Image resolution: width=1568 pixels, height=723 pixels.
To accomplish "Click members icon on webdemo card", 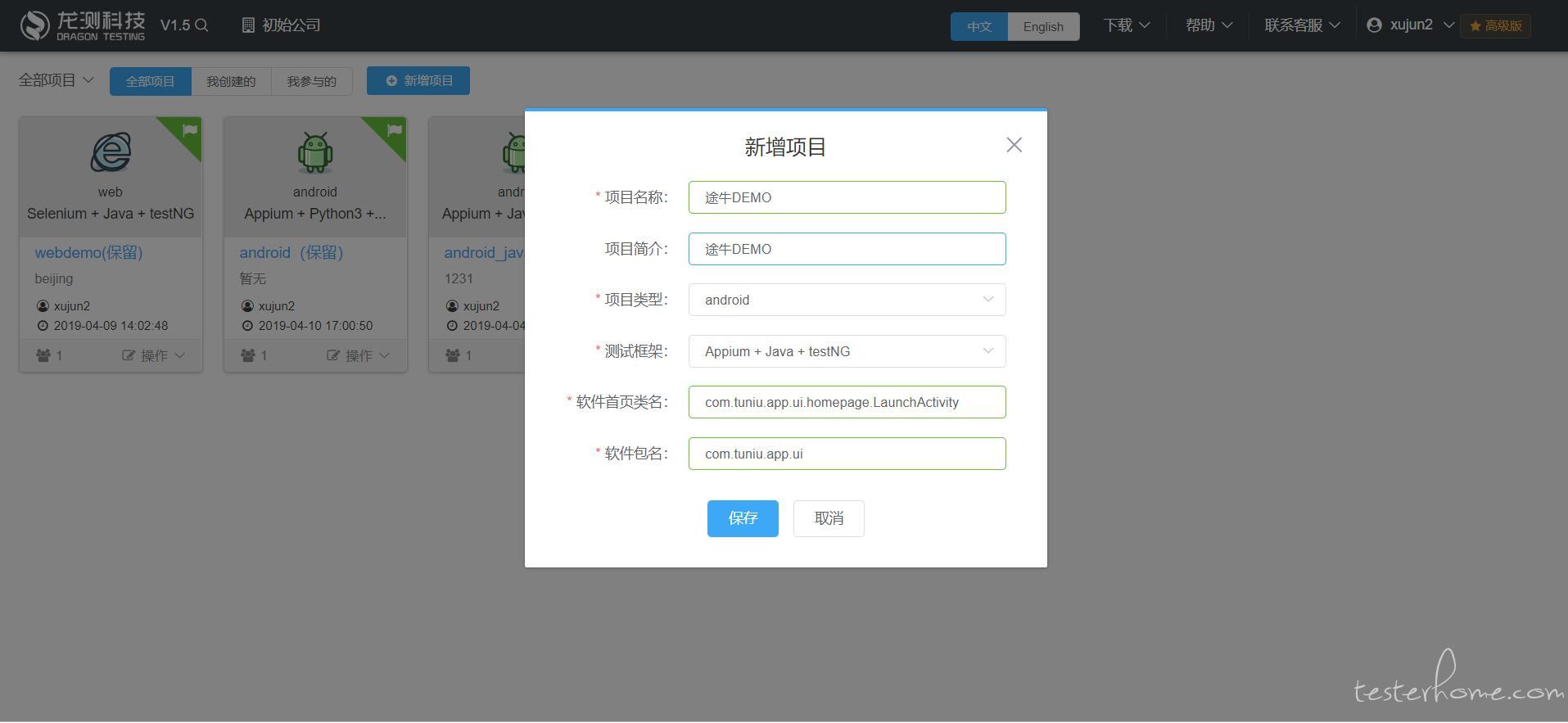I will 43,355.
